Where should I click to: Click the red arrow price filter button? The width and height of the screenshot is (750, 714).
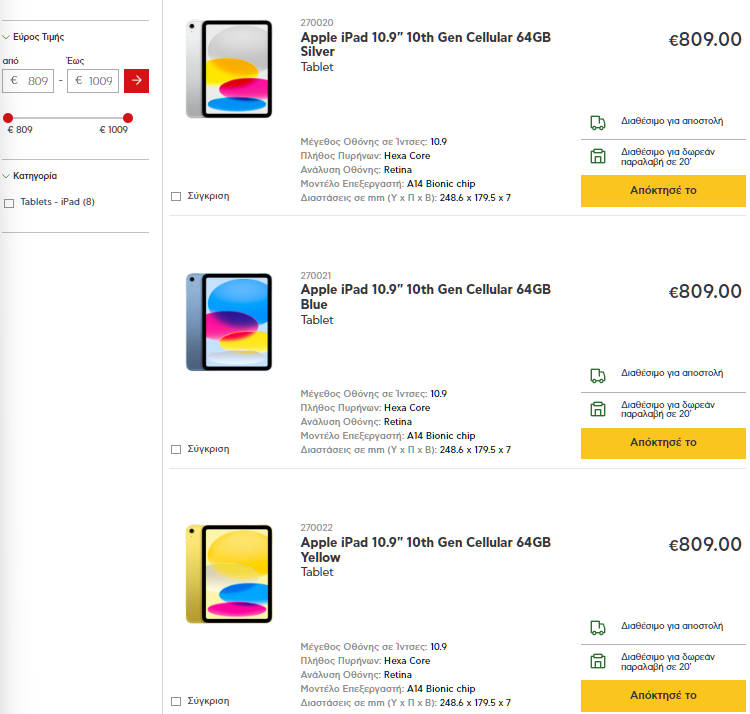pyautogui.click(x=136, y=80)
